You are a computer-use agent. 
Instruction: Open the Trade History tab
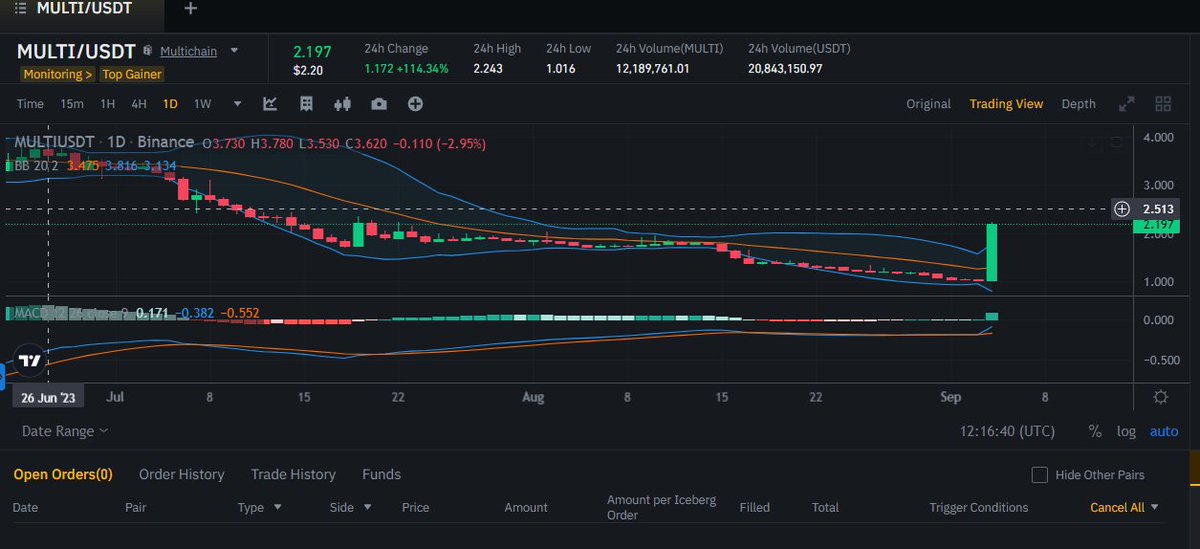(293, 474)
